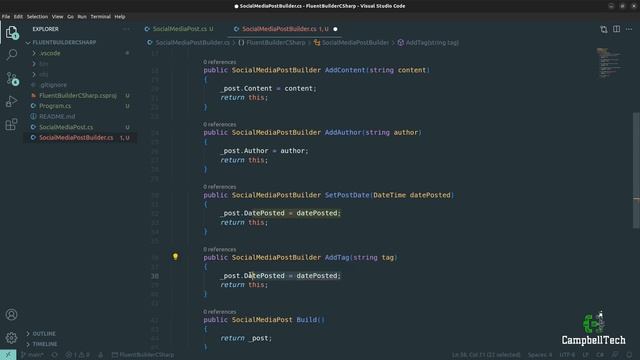The width and height of the screenshot is (640, 360).
Task: Click the SocialMediaPostBuilder class breadcrumb
Action: [x=355, y=42]
